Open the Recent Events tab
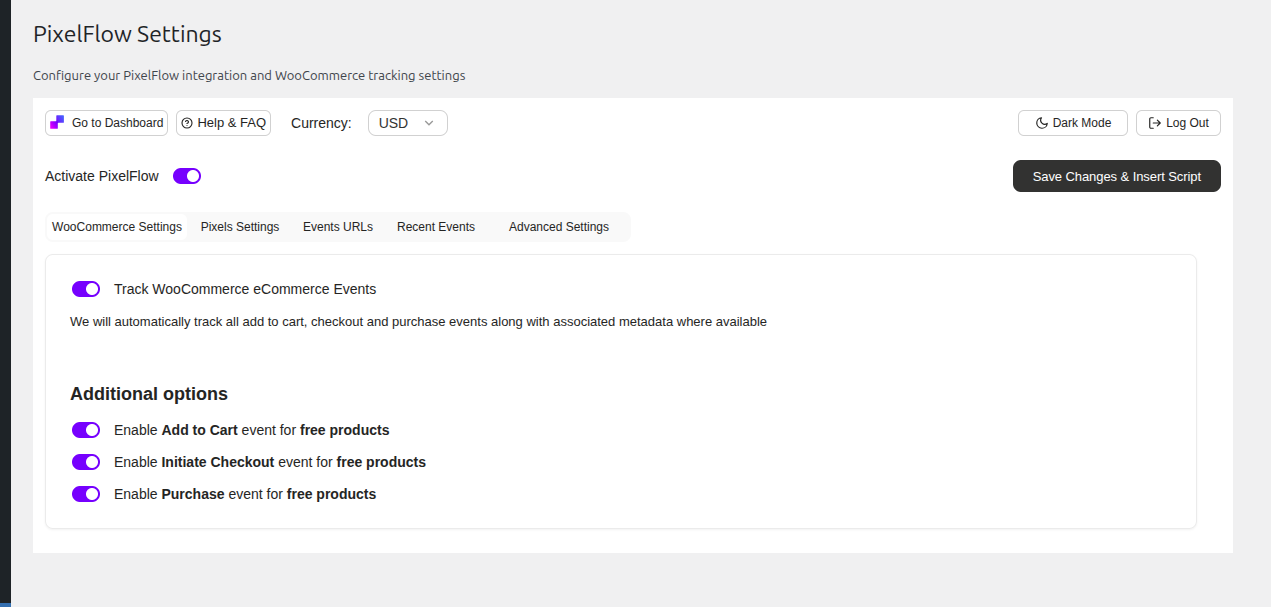 (436, 226)
